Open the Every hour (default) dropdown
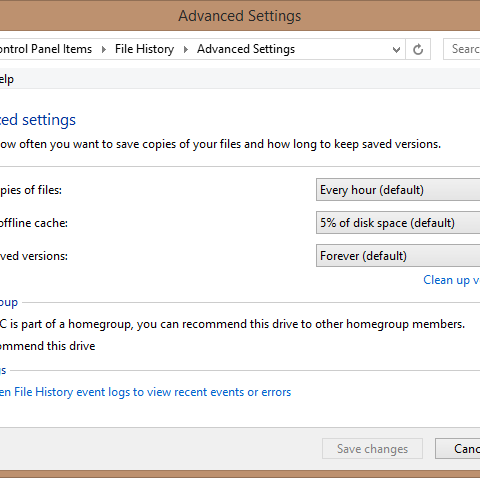 click(398, 190)
